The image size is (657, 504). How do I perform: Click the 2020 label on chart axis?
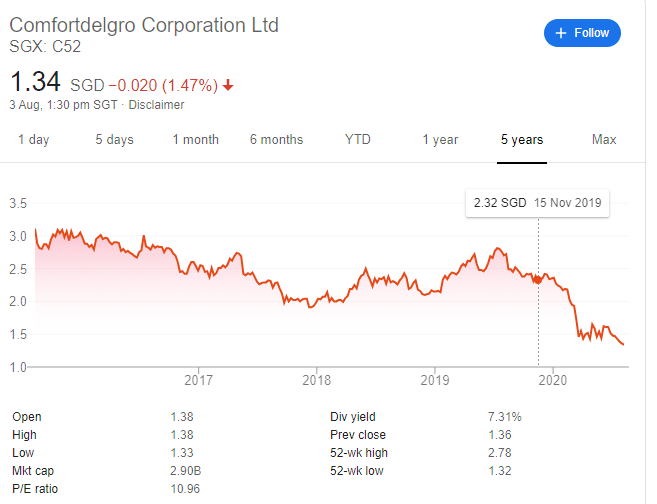point(552,380)
